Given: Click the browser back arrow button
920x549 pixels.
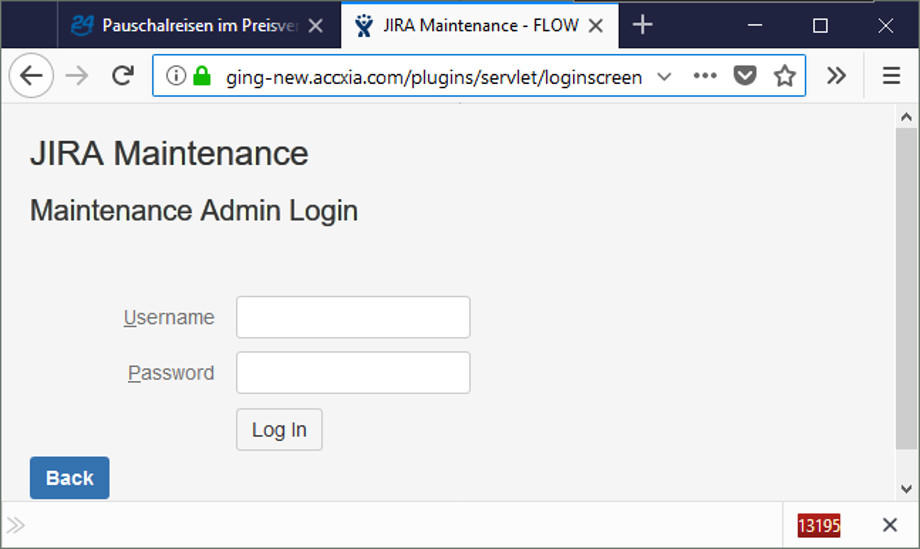Looking at the screenshot, I should pos(31,76).
